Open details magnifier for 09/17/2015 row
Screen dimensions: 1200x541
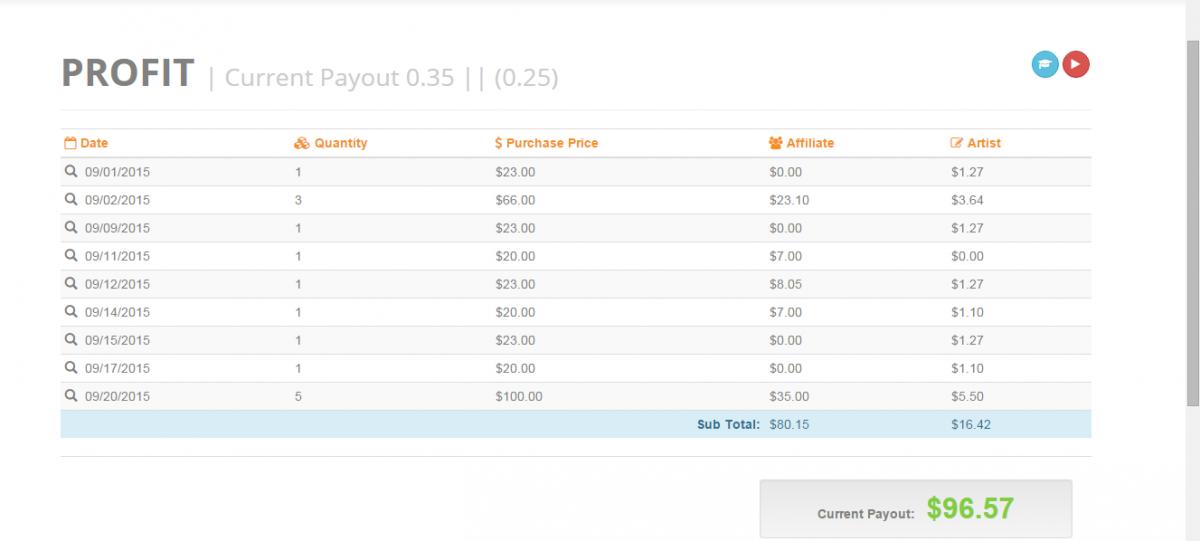pos(71,368)
